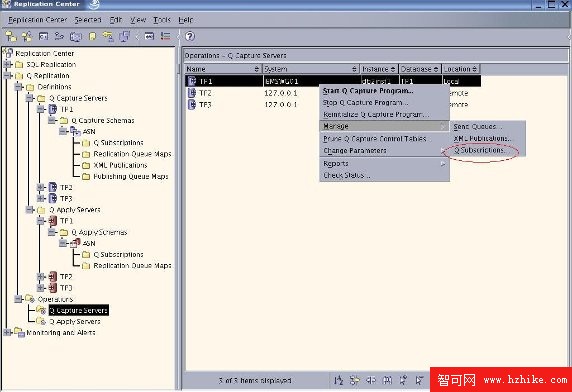Expand the Monitoring and Alerts node
572x392 pixels.
pos(7,332)
